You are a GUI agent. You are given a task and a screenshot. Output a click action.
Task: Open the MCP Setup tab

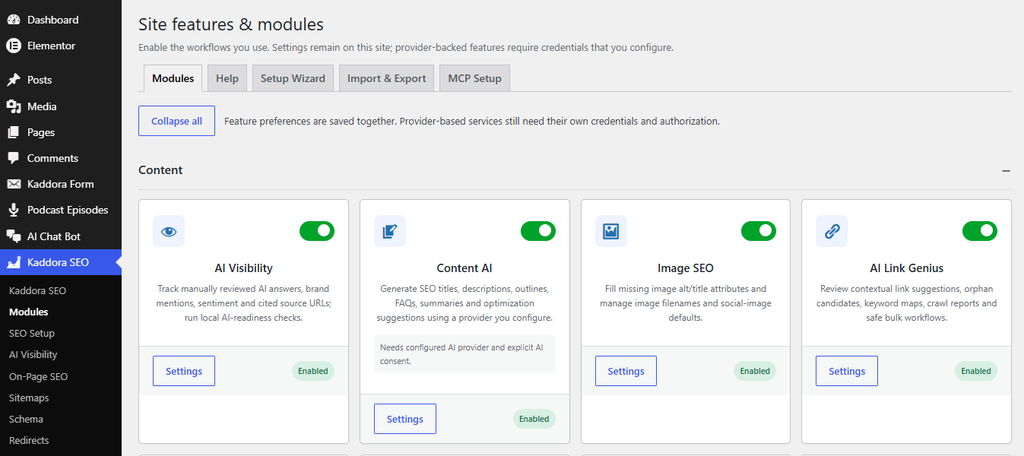pyautogui.click(x=475, y=78)
